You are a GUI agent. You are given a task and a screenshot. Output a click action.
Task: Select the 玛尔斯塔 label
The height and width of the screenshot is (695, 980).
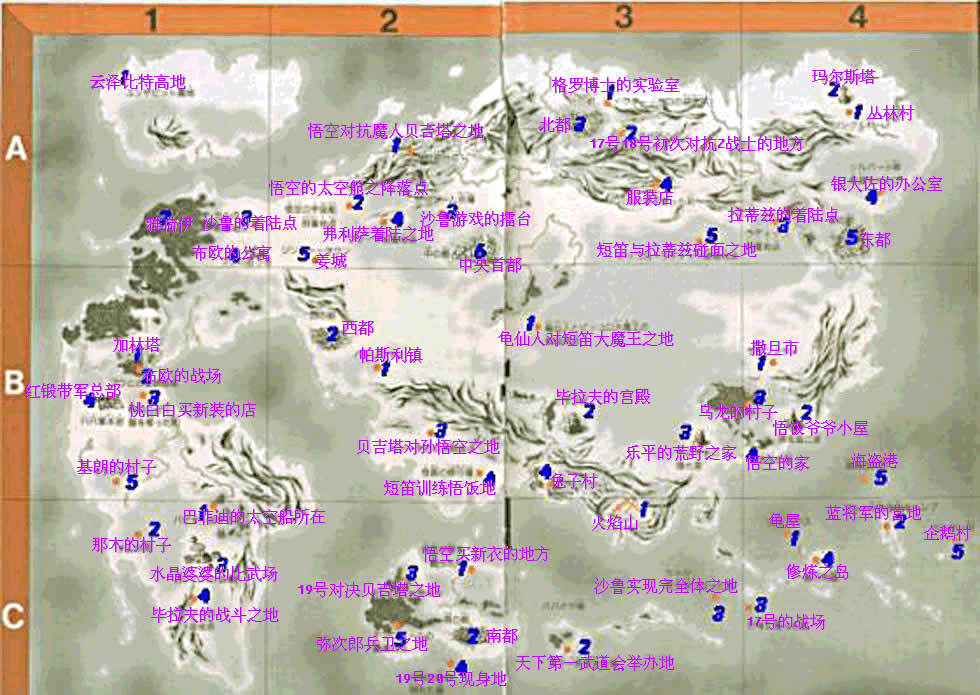click(x=843, y=77)
